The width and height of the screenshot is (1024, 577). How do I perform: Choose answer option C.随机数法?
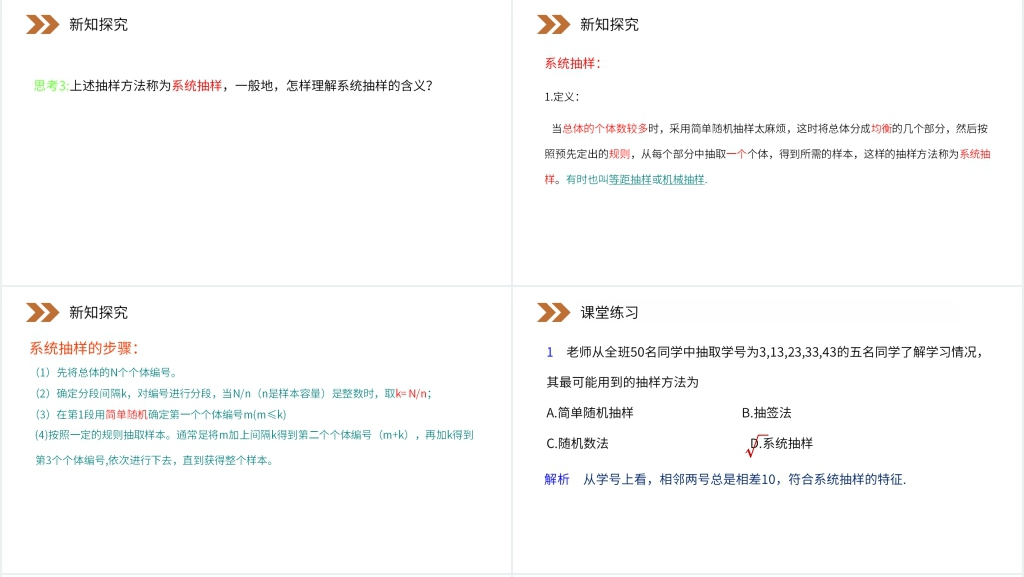577,443
